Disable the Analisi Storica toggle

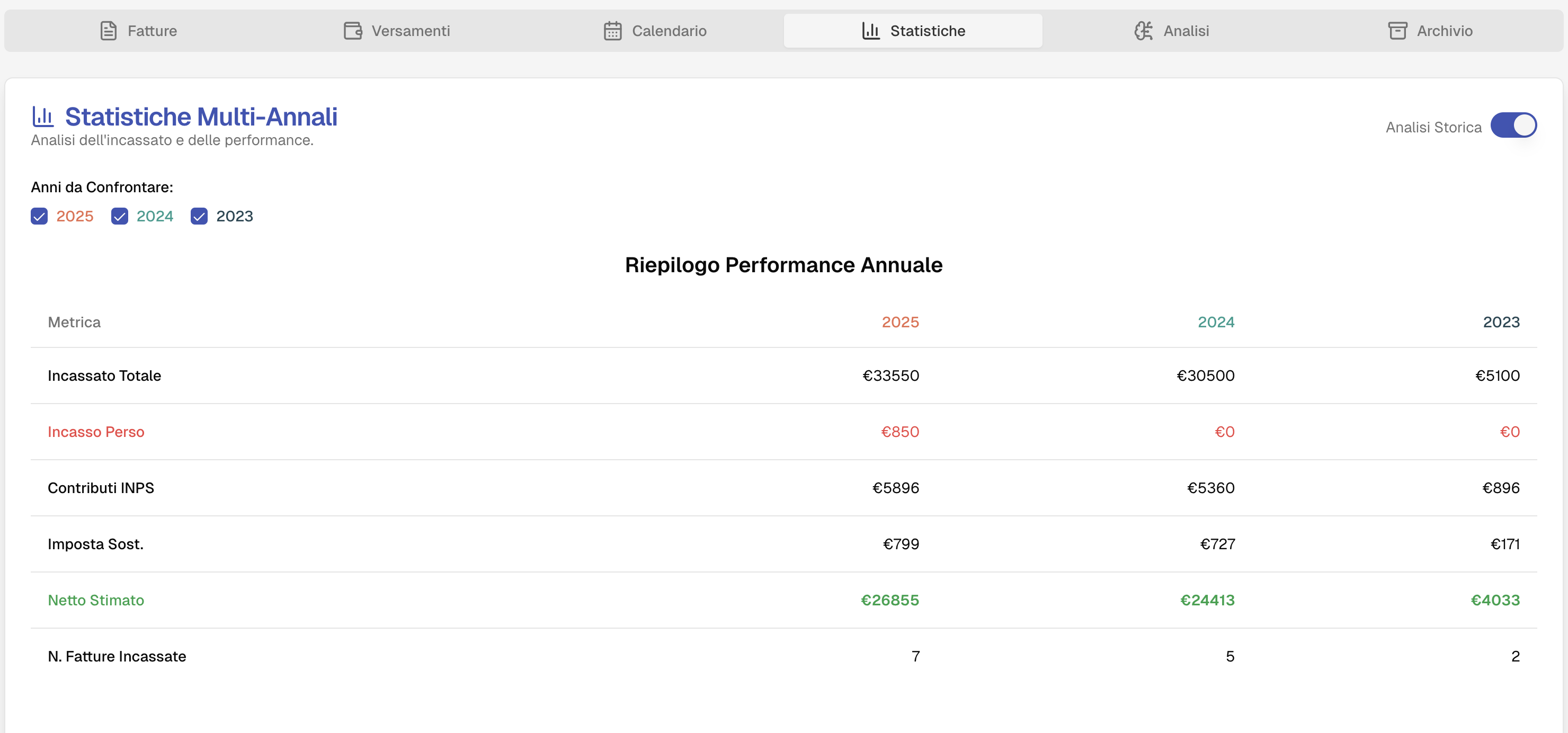point(1514,126)
